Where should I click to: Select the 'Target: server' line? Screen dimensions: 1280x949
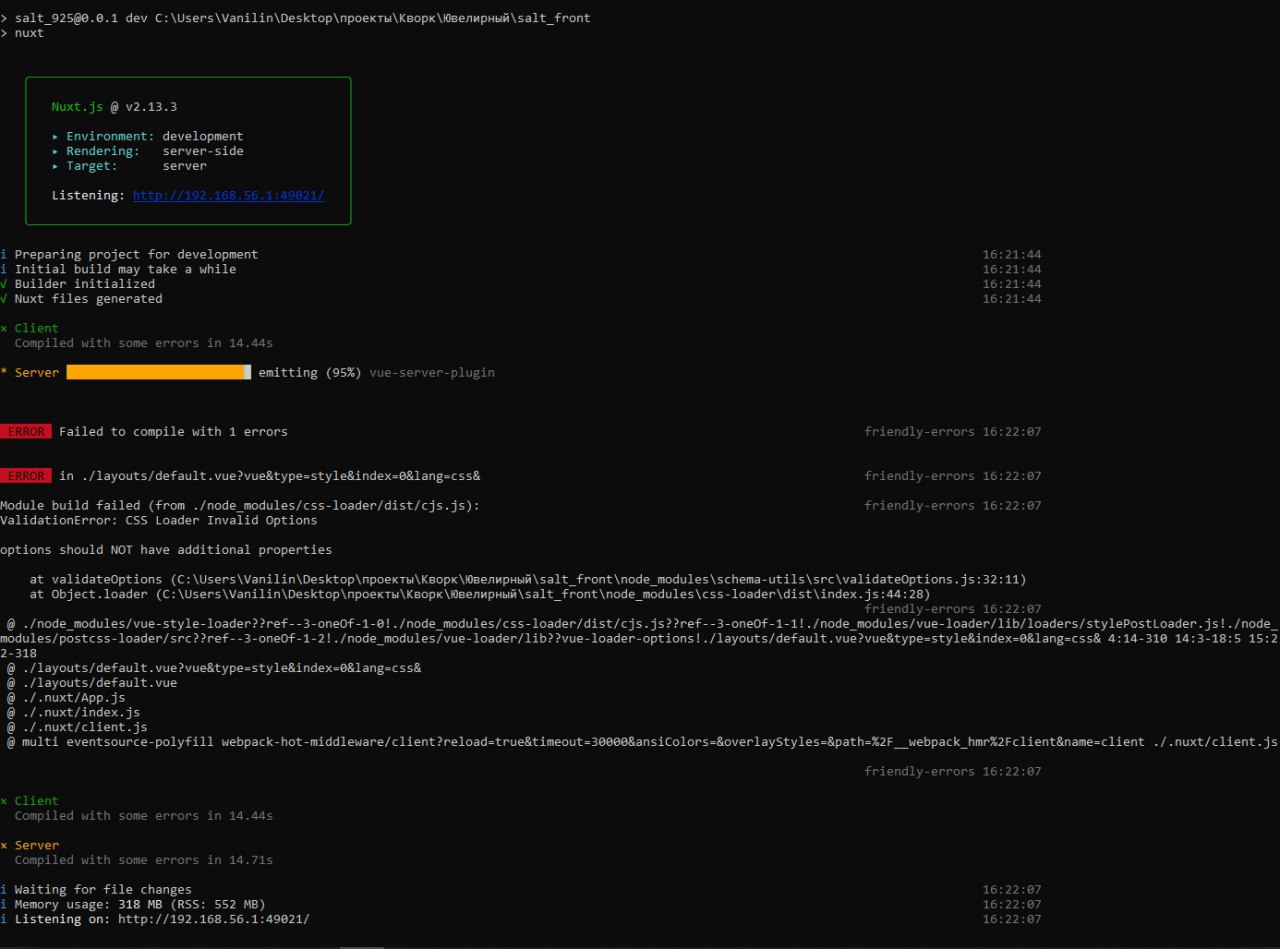pos(129,166)
